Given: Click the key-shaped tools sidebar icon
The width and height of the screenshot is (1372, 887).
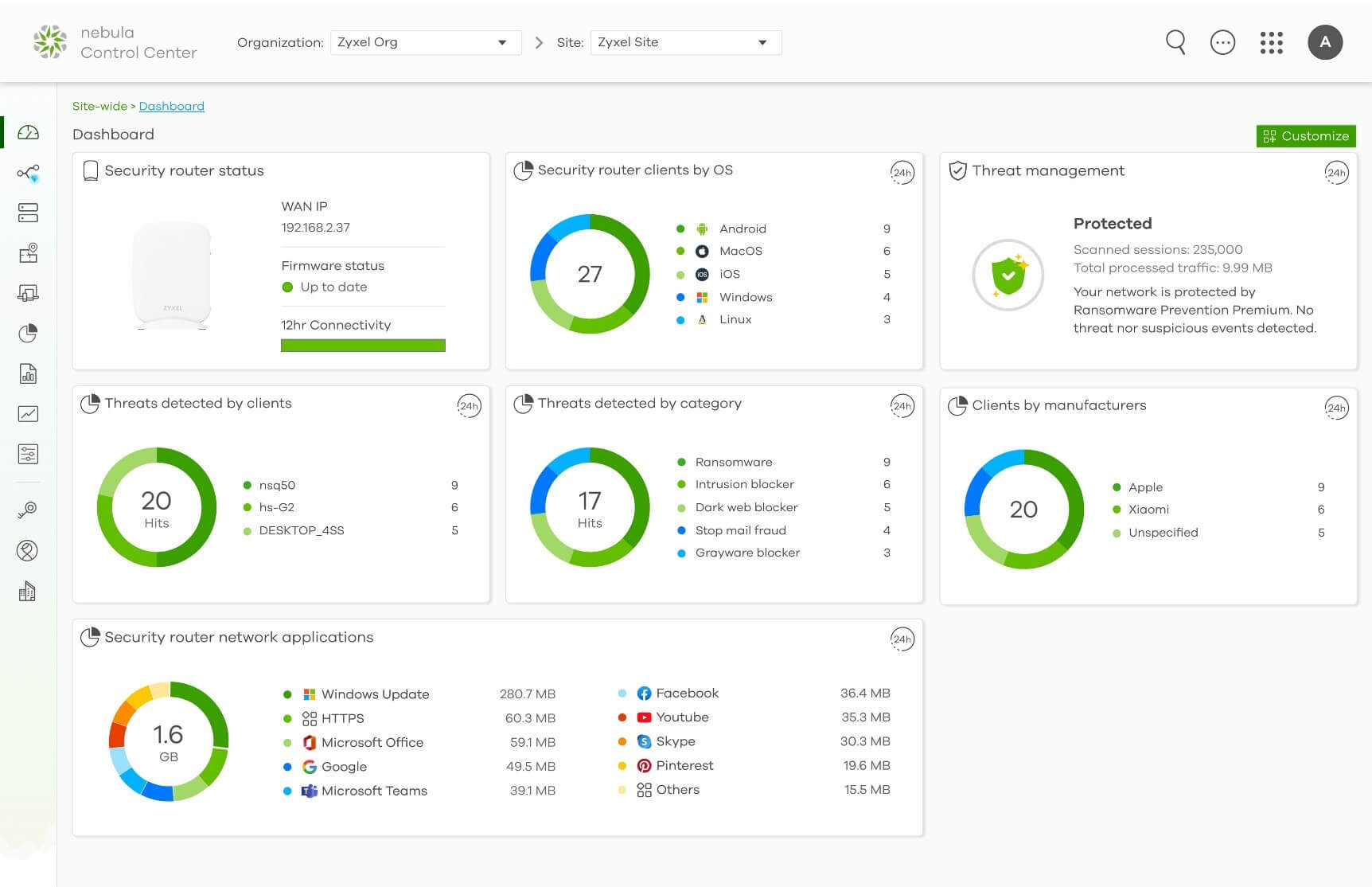Looking at the screenshot, I should point(28,510).
